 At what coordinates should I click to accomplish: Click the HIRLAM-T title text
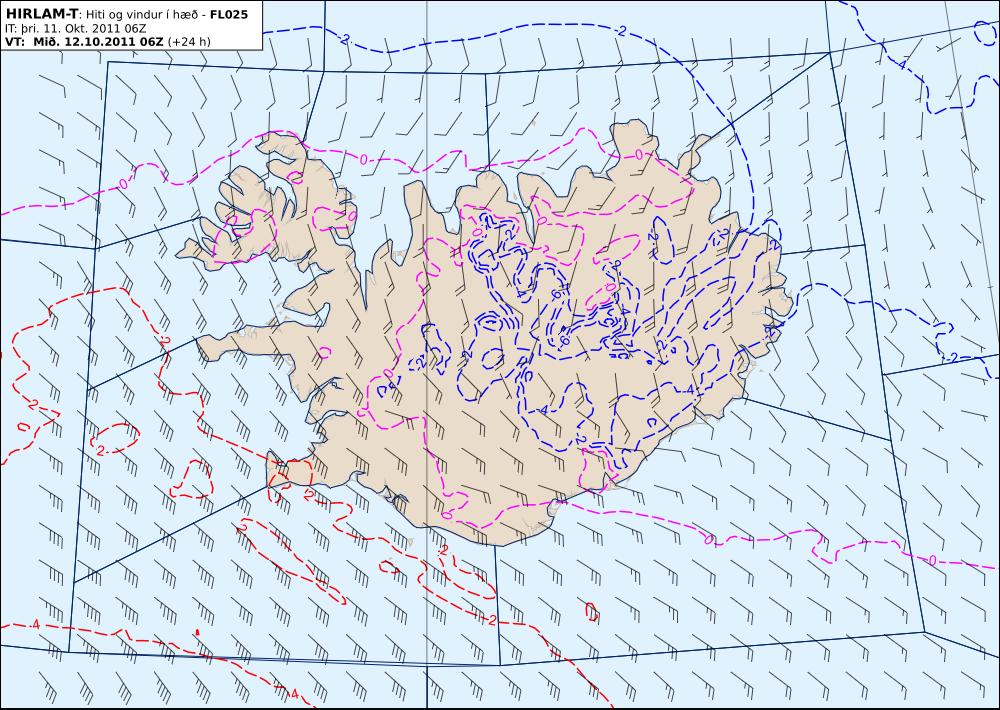41,14
